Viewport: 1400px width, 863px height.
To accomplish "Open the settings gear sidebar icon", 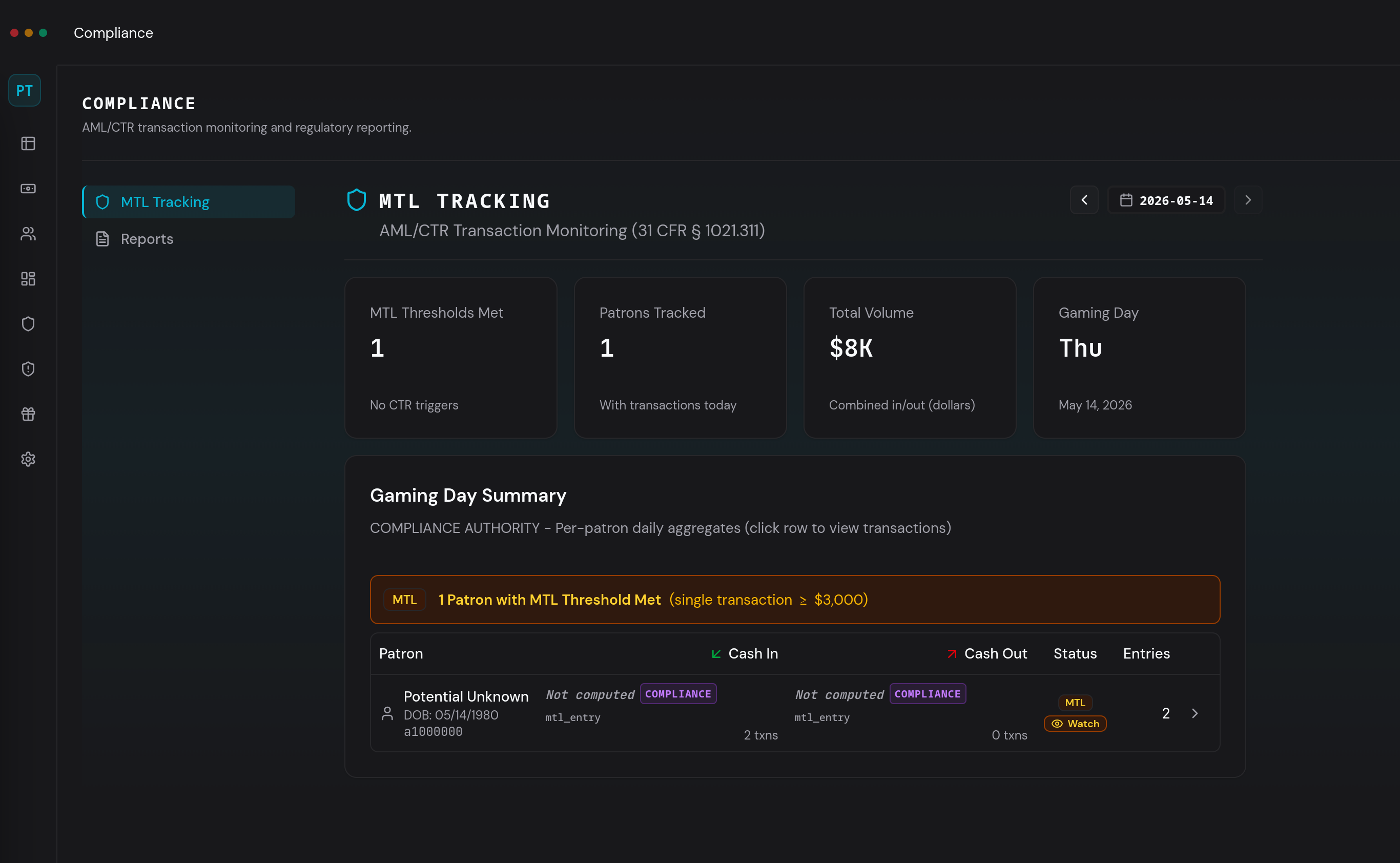I will coord(28,460).
